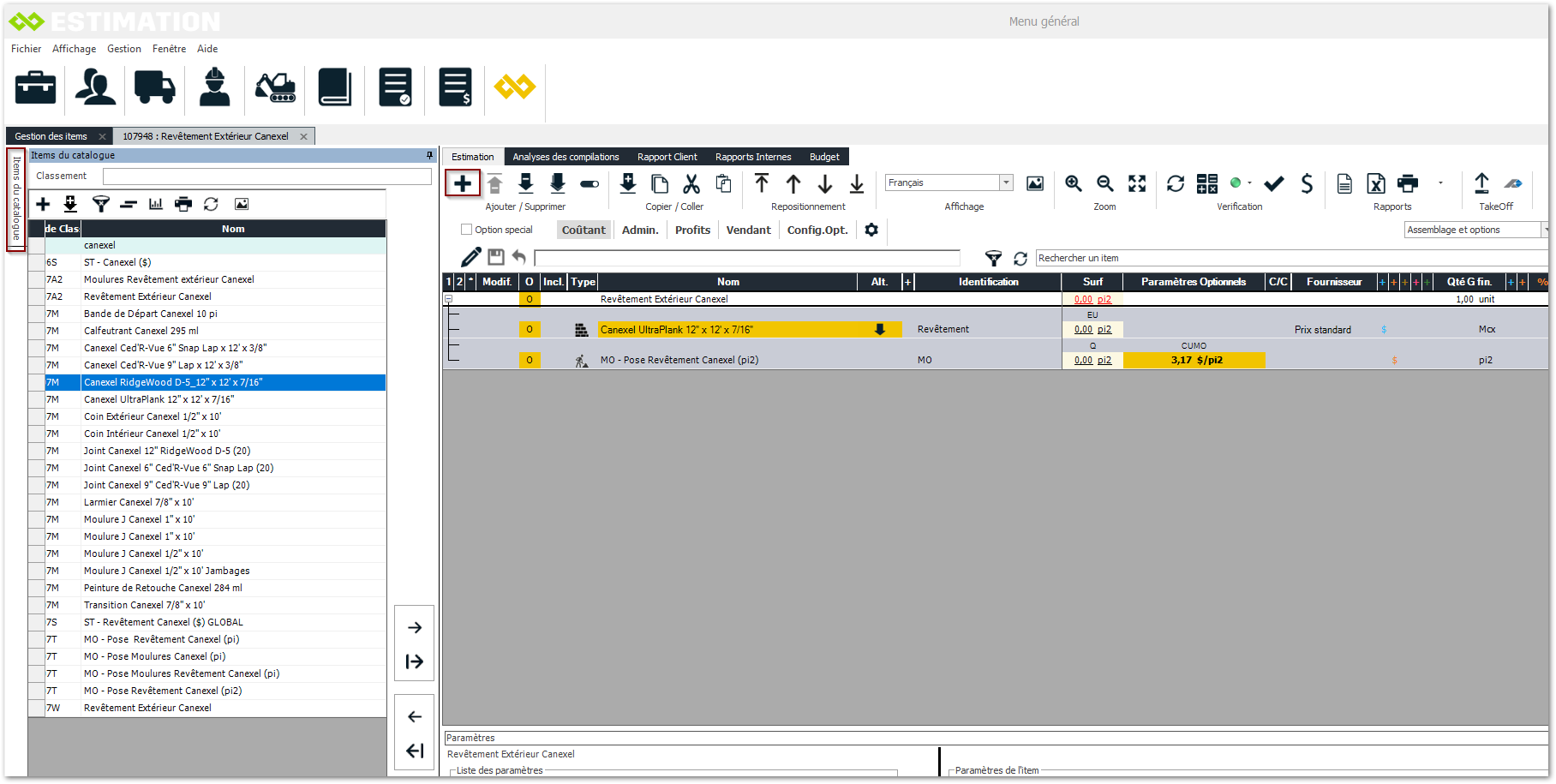Switch to the Rapport Client tab
This screenshot has width=1556, height=784.
click(667, 157)
